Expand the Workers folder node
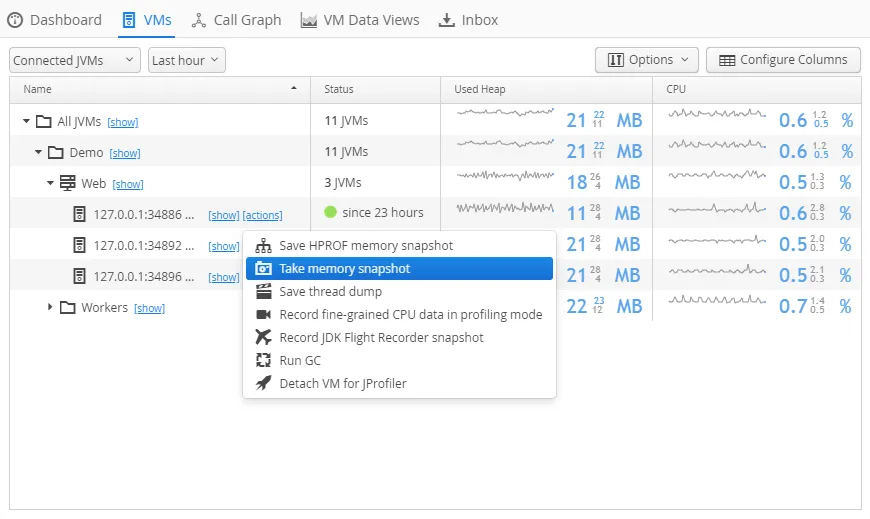Screen dimensions: 870x519 pyautogui.click(x=50, y=307)
